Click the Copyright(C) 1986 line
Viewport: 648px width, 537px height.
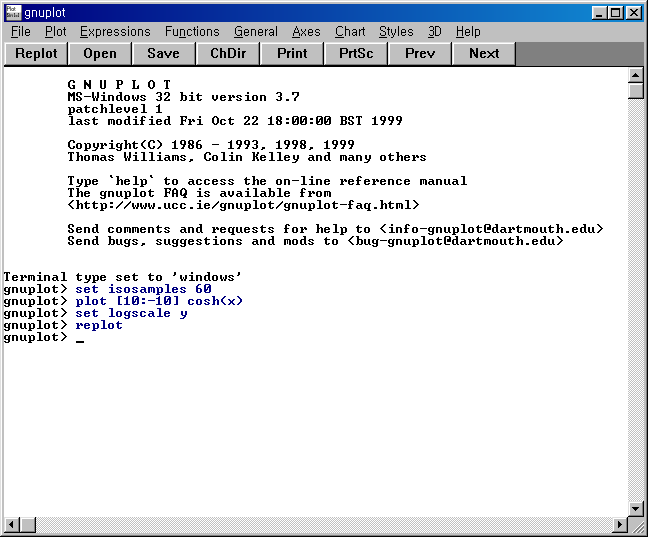point(211,145)
